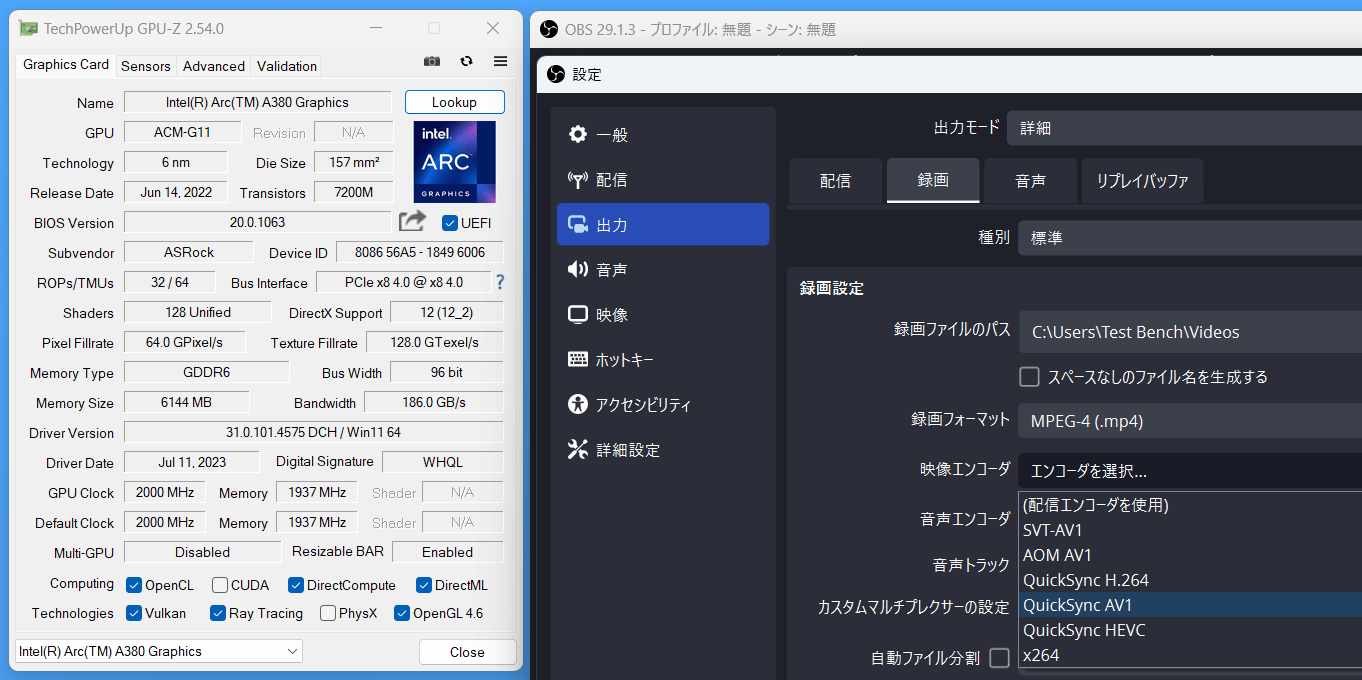
Task: Click the Resizable BAR Enabled value
Action: [x=448, y=552]
